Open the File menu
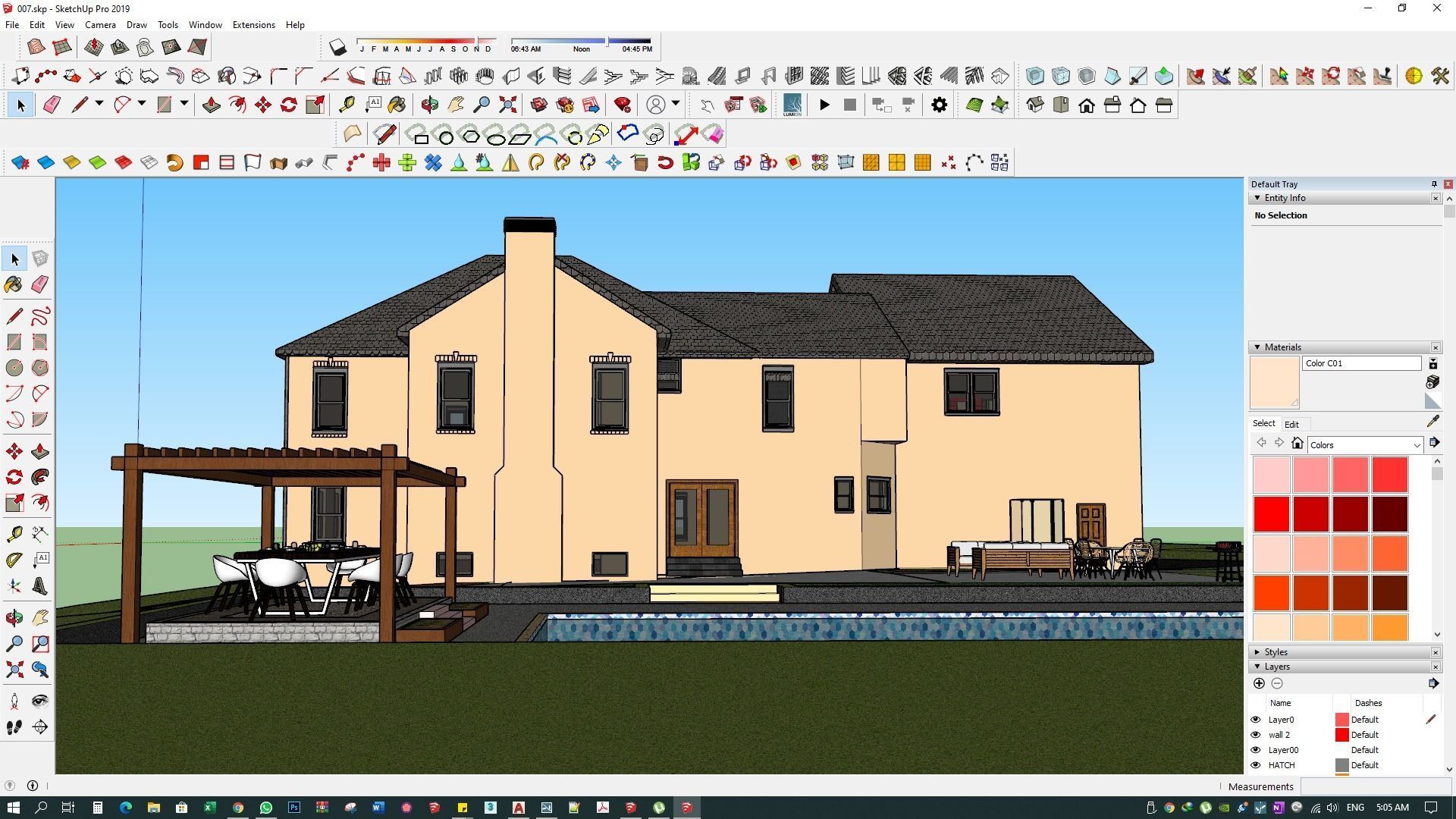 pos(12,24)
